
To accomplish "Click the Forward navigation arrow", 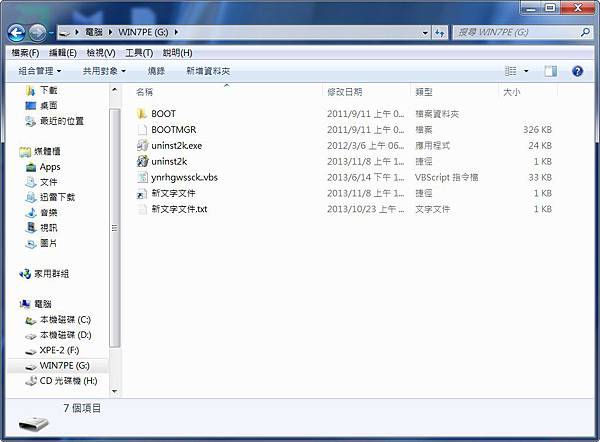I will (38, 33).
